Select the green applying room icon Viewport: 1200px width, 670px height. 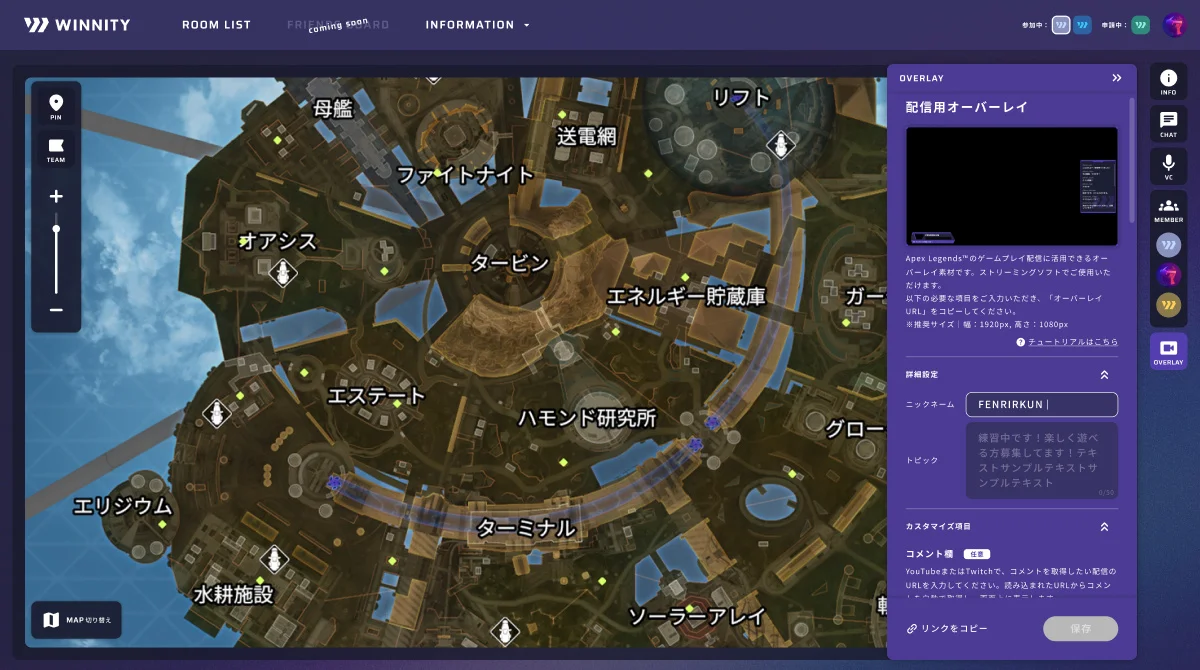[1140, 25]
